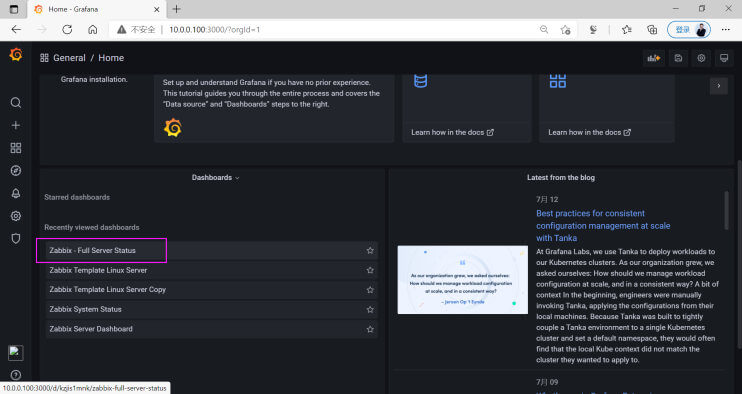The image size is (742, 394).
Task: Click the browser profile login button
Action: click(689, 29)
